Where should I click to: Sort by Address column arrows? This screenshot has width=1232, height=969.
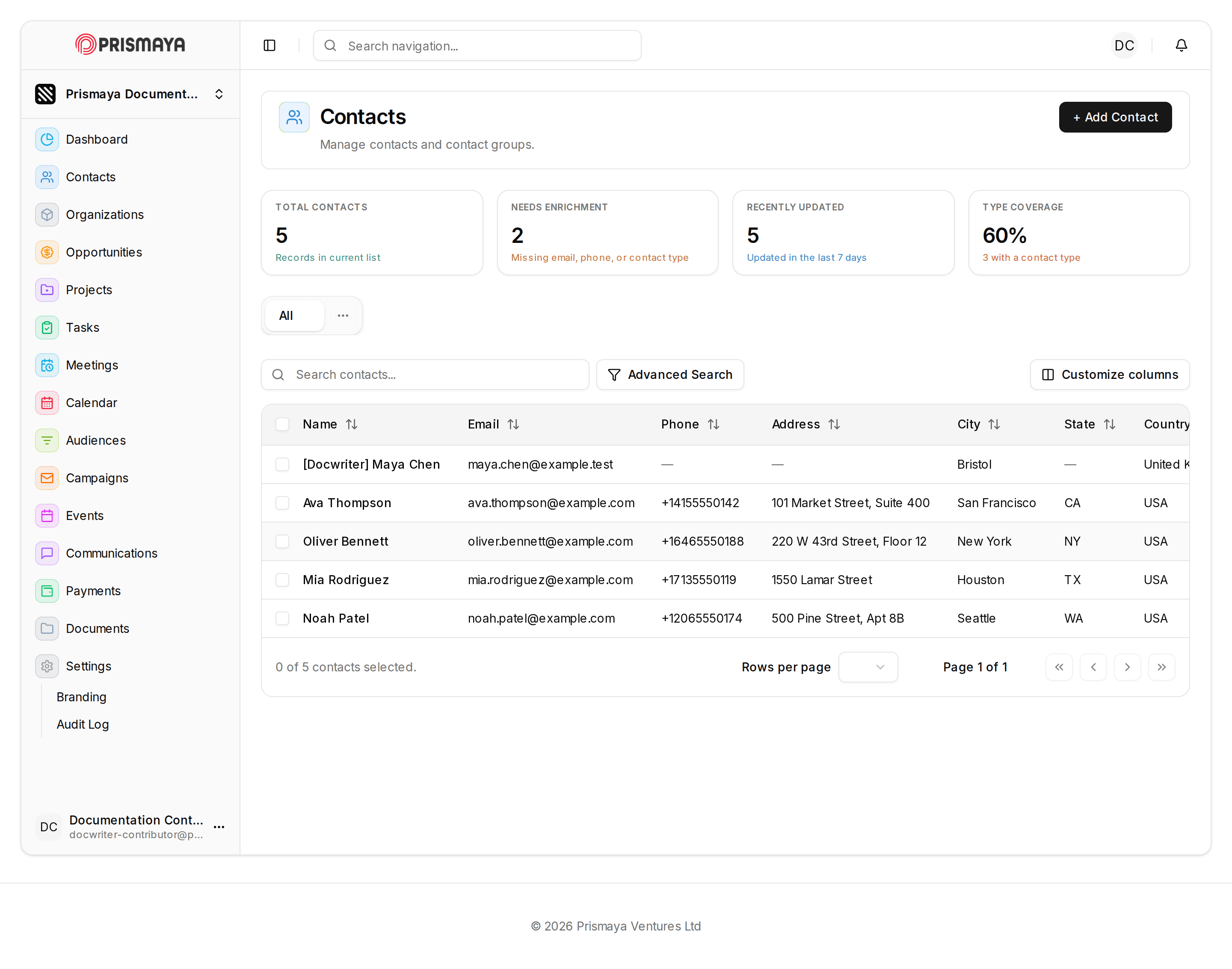(834, 424)
